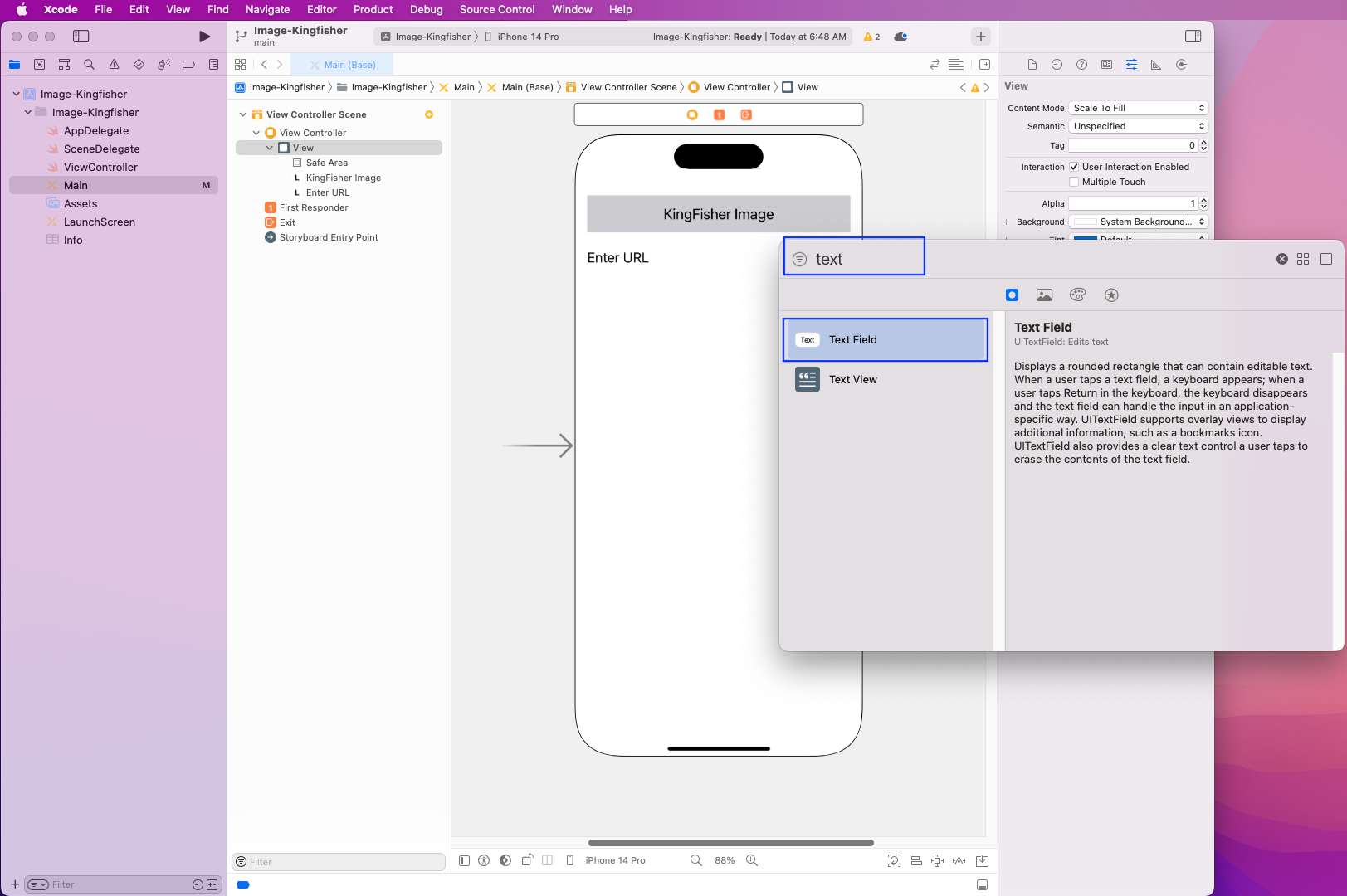
Task: Switch library to grid view icon
Action: pos(1303,259)
